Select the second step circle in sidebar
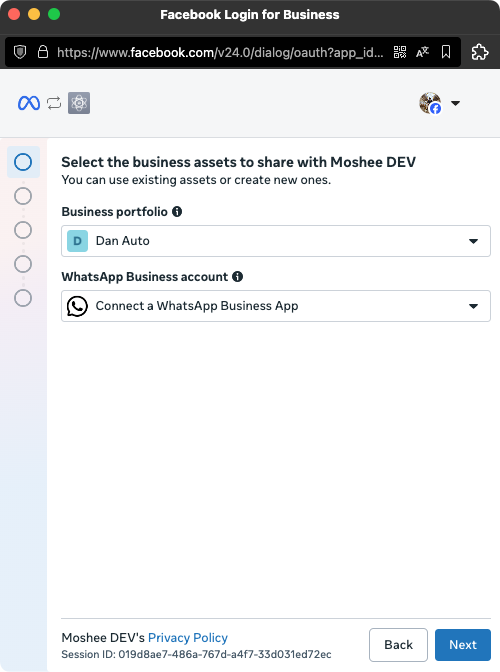500x672 pixels. pyautogui.click(x=23, y=196)
